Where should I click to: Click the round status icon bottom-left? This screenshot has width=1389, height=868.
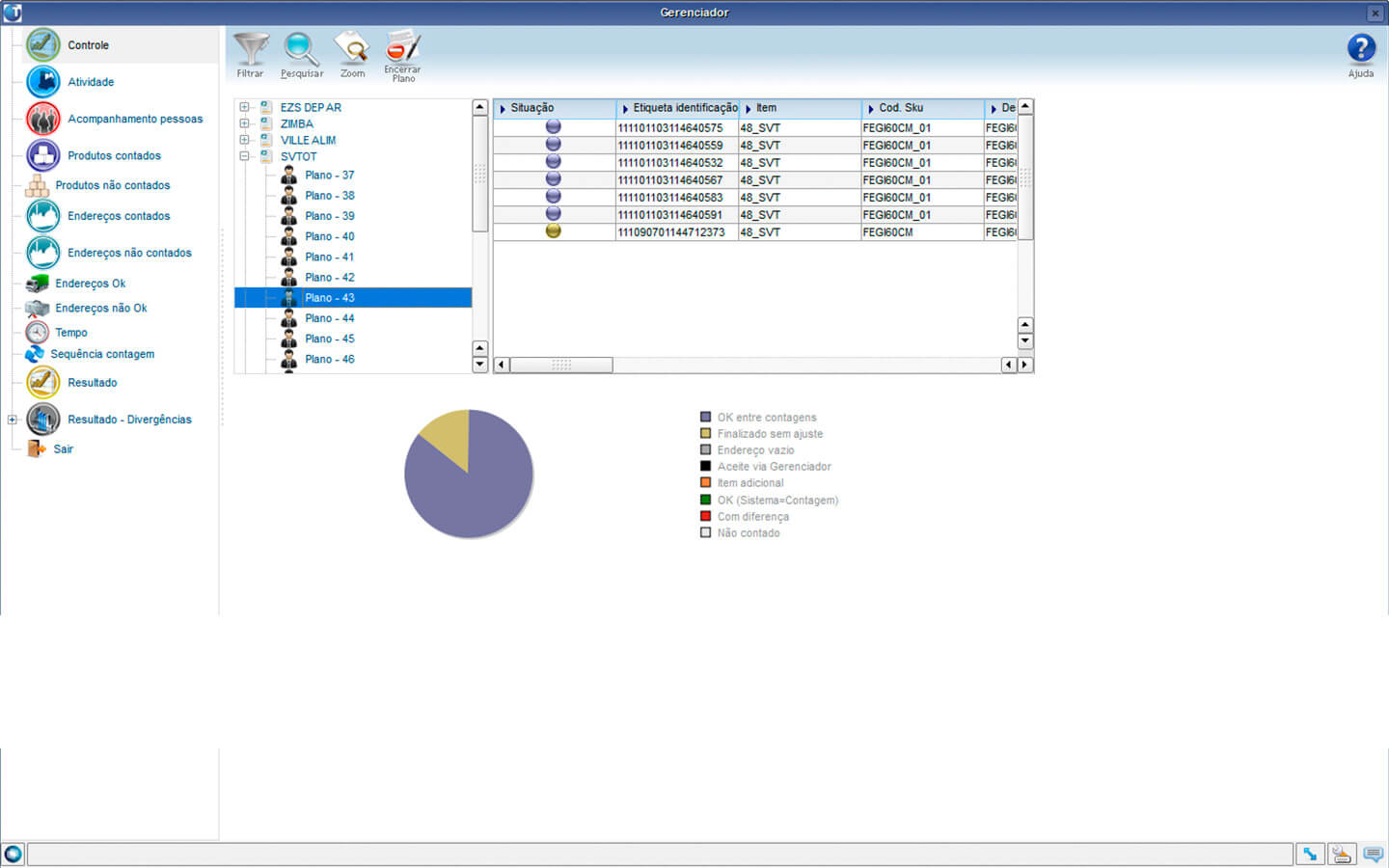coord(13,854)
